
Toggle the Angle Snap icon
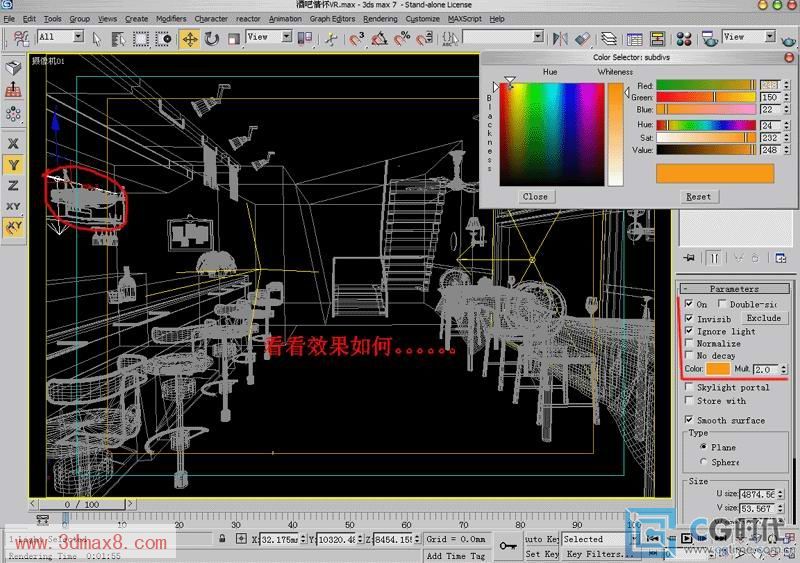click(379, 39)
